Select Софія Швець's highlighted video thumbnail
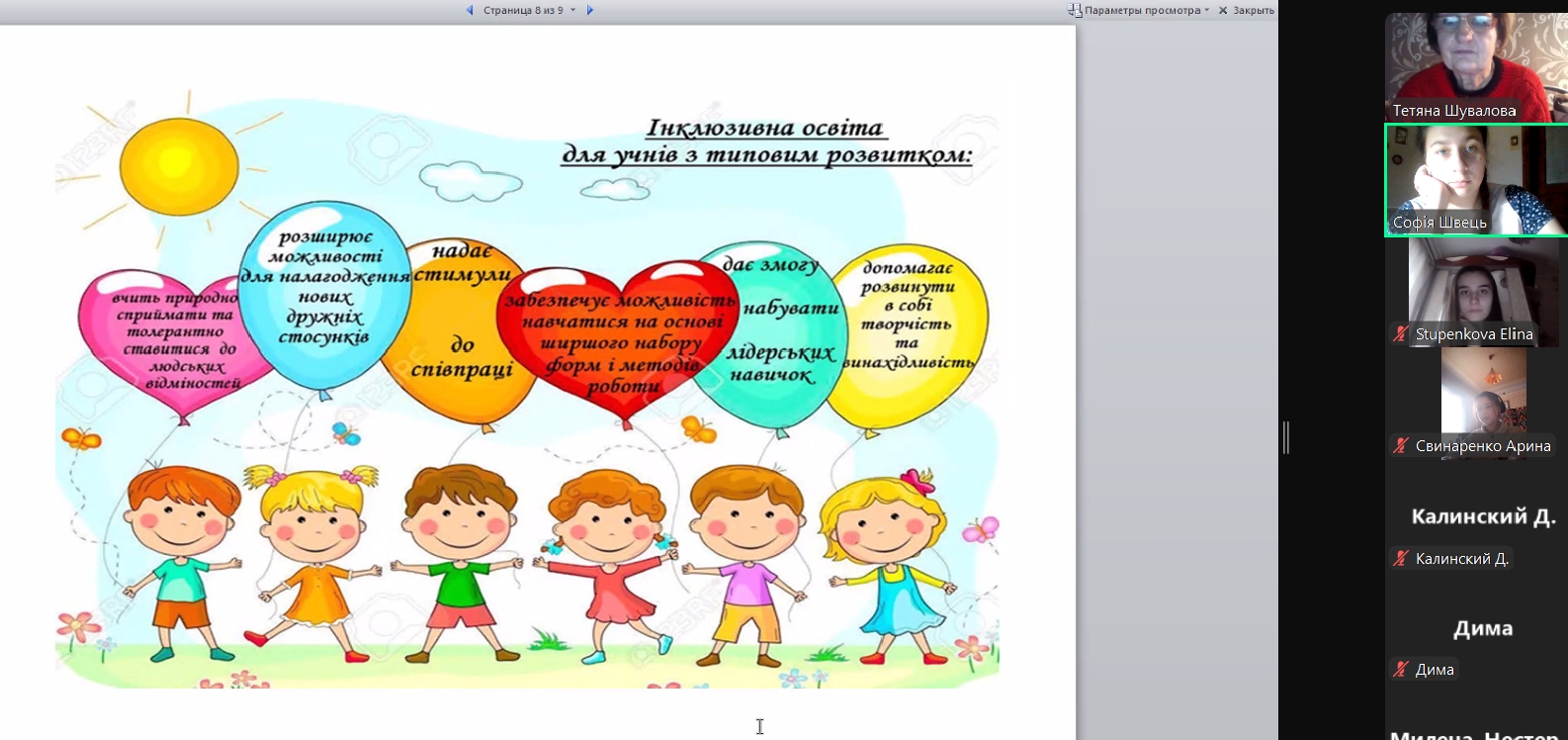The height and width of the screenshot is (740, 1568). click(1476, 180)
